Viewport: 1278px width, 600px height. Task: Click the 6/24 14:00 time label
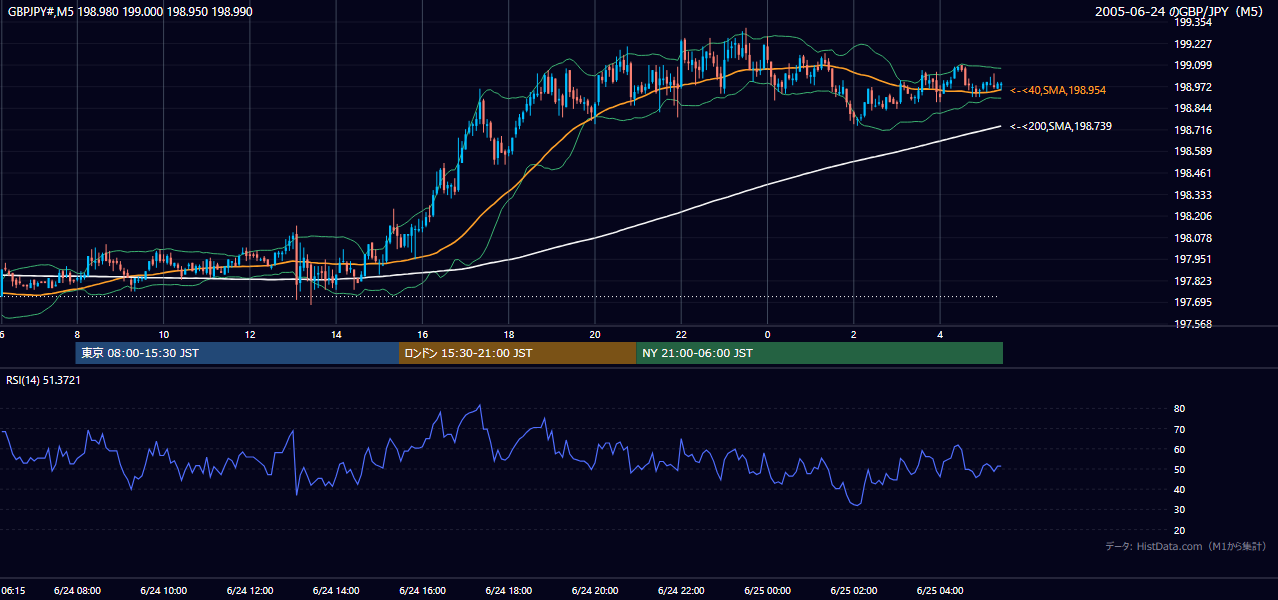pos(336,591)
